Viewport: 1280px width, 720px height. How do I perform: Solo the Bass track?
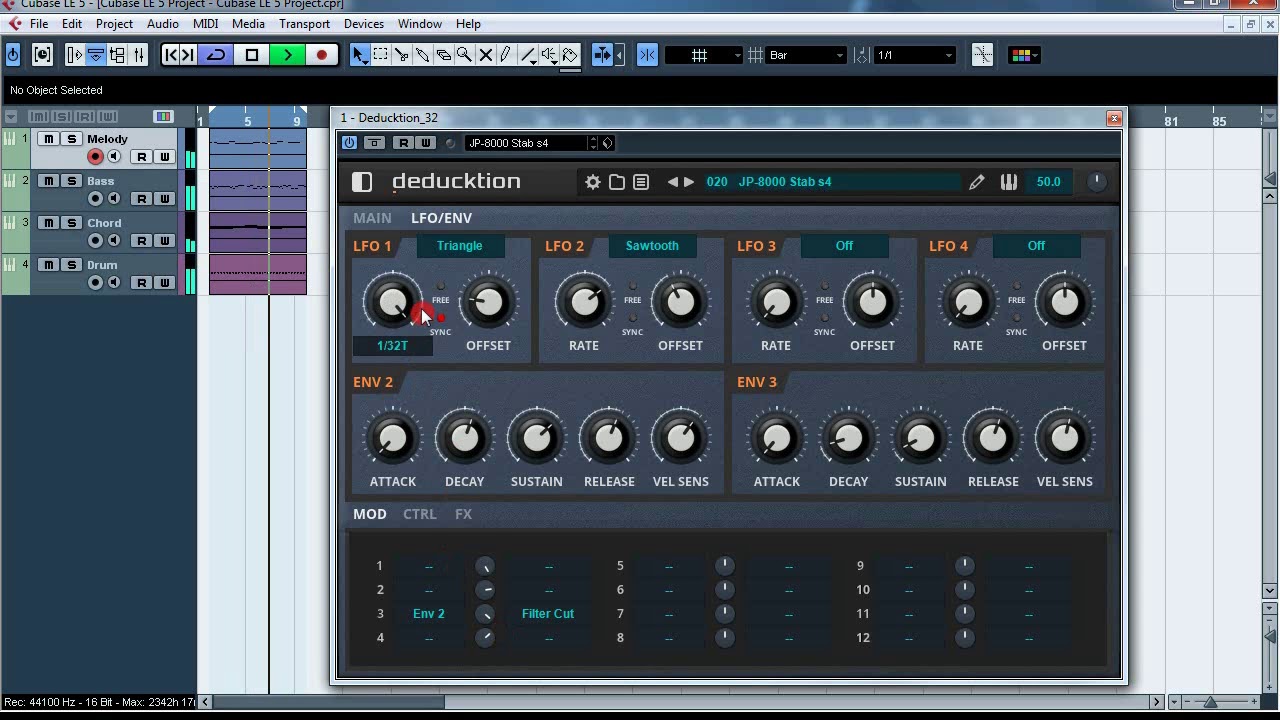pos(71,181)
